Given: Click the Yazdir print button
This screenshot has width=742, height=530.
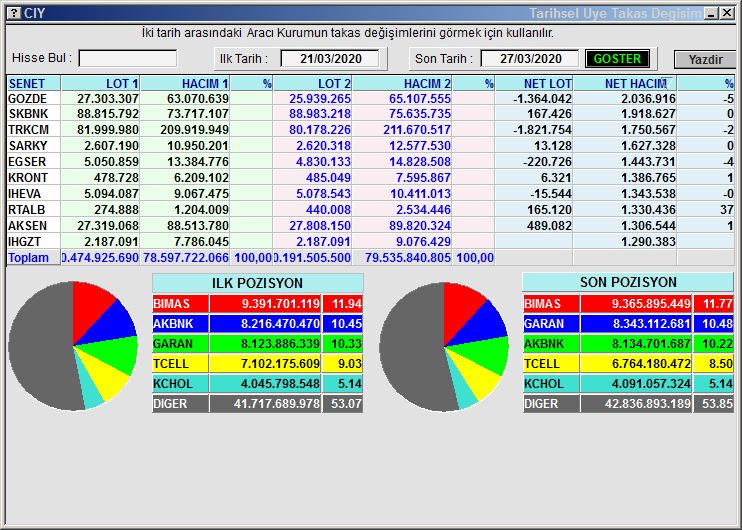Looking at the screenshot, I should click(x=705, y=59).
